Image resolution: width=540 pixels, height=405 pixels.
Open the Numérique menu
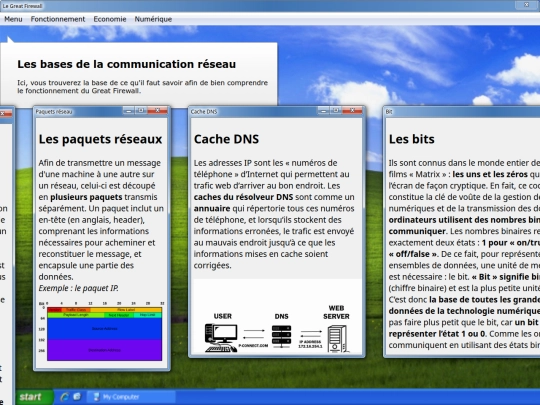pos(153,19)
